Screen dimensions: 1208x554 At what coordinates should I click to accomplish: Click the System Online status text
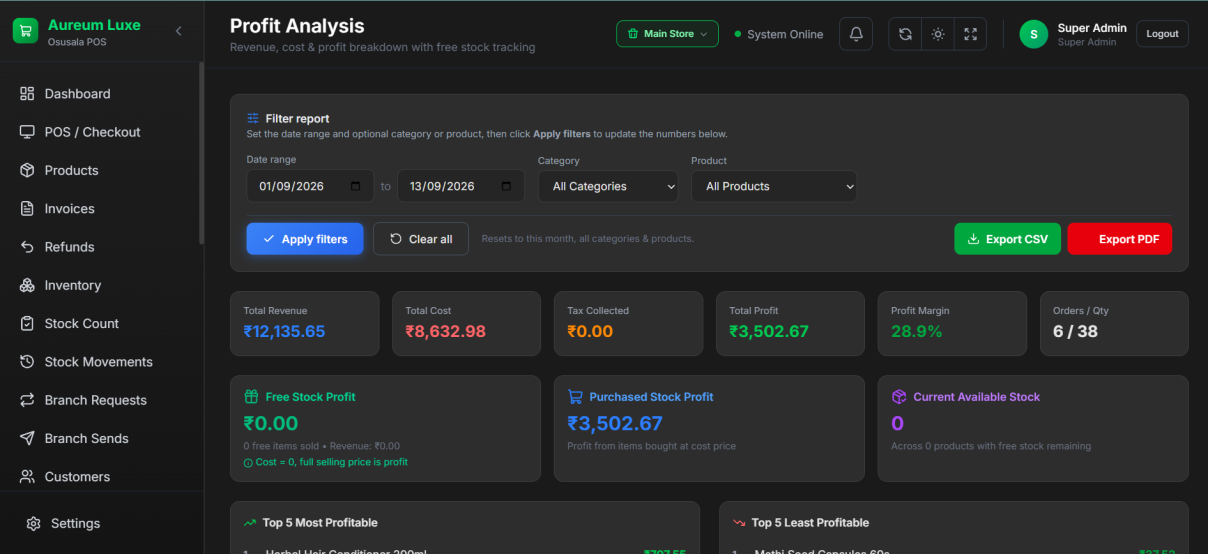(785, 34)
